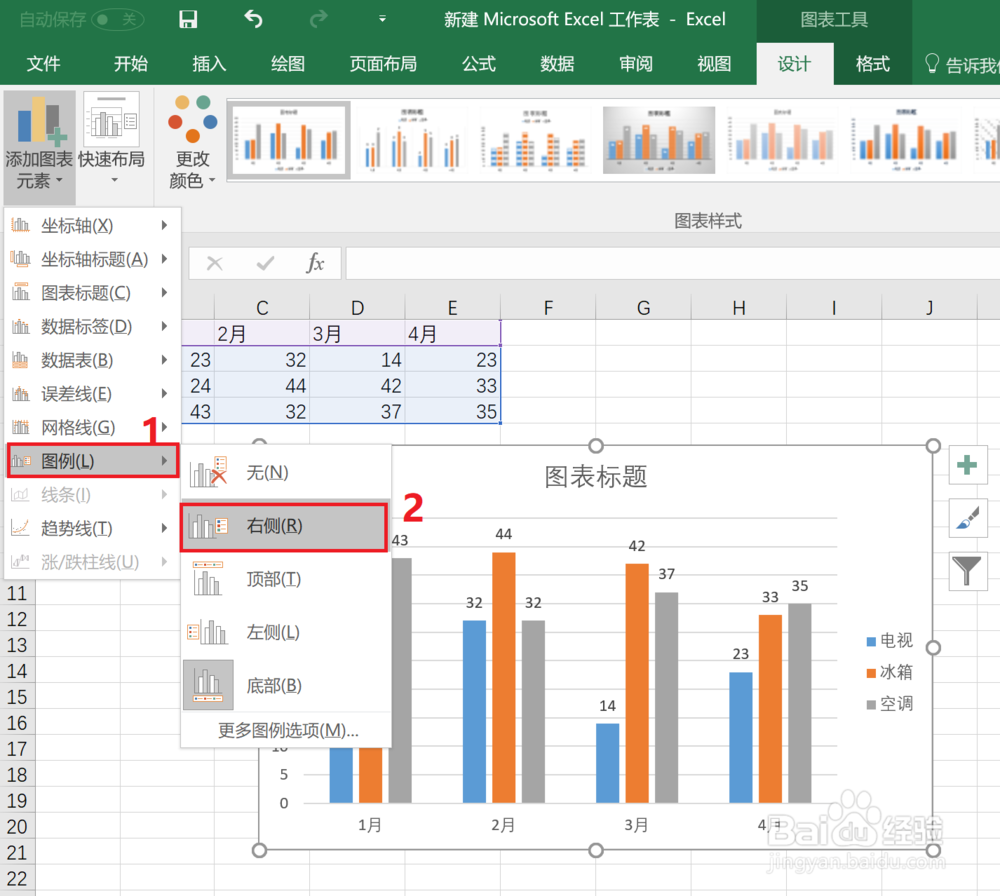Viewport: 1000px width, 896px height.
Task: Select the third chart style thumbnail
Action: pos(536,140)
